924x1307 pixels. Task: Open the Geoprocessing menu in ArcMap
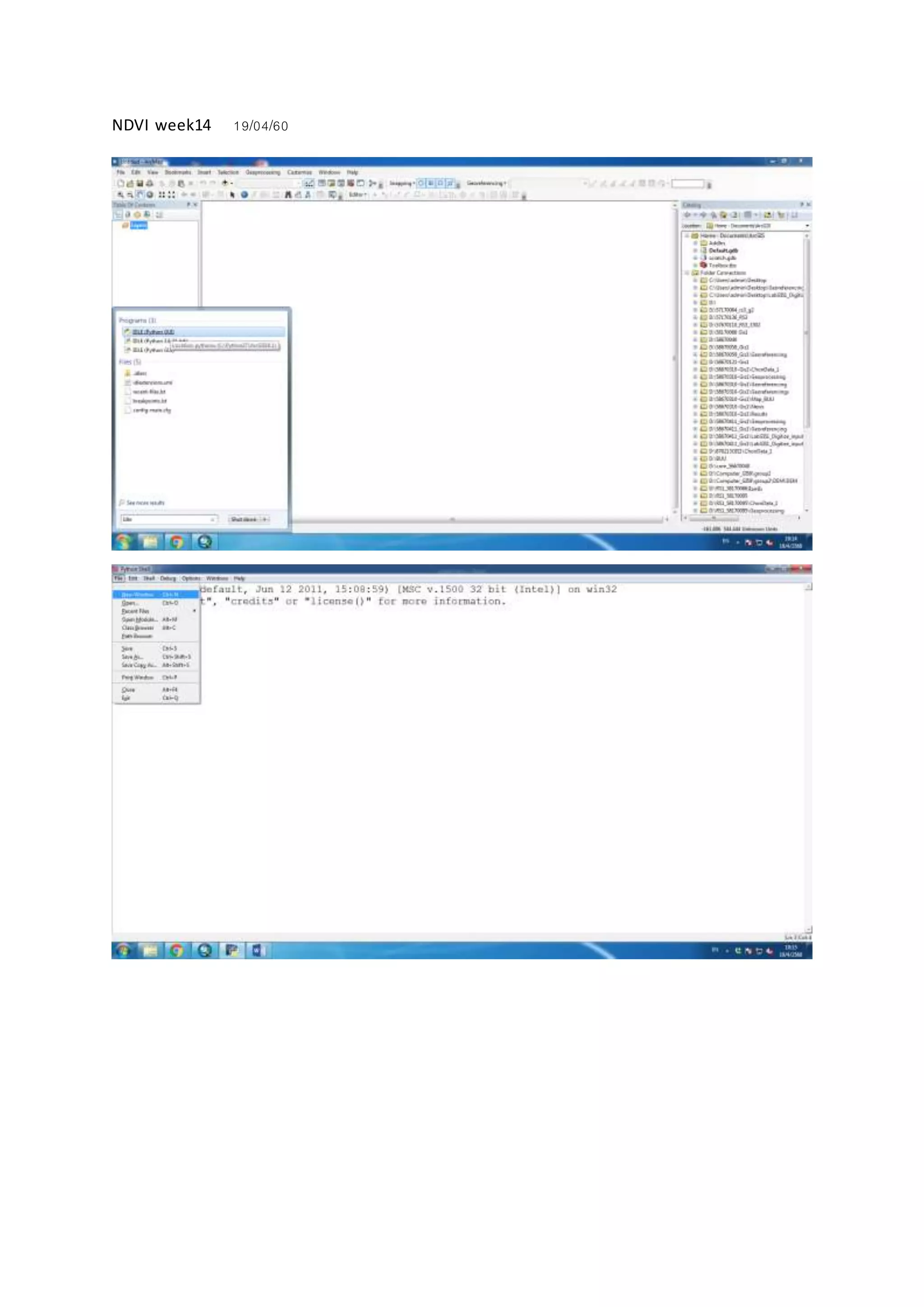[x=263, y=172]
